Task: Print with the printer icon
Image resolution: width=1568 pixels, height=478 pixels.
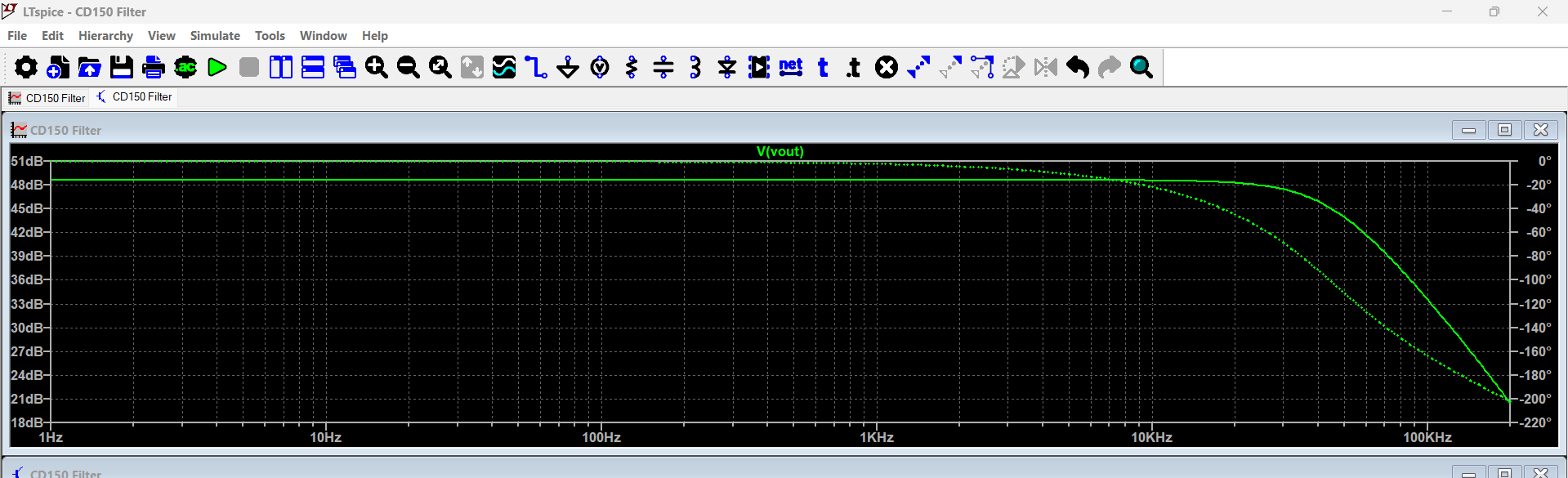Action: click(x=154, y=67)
